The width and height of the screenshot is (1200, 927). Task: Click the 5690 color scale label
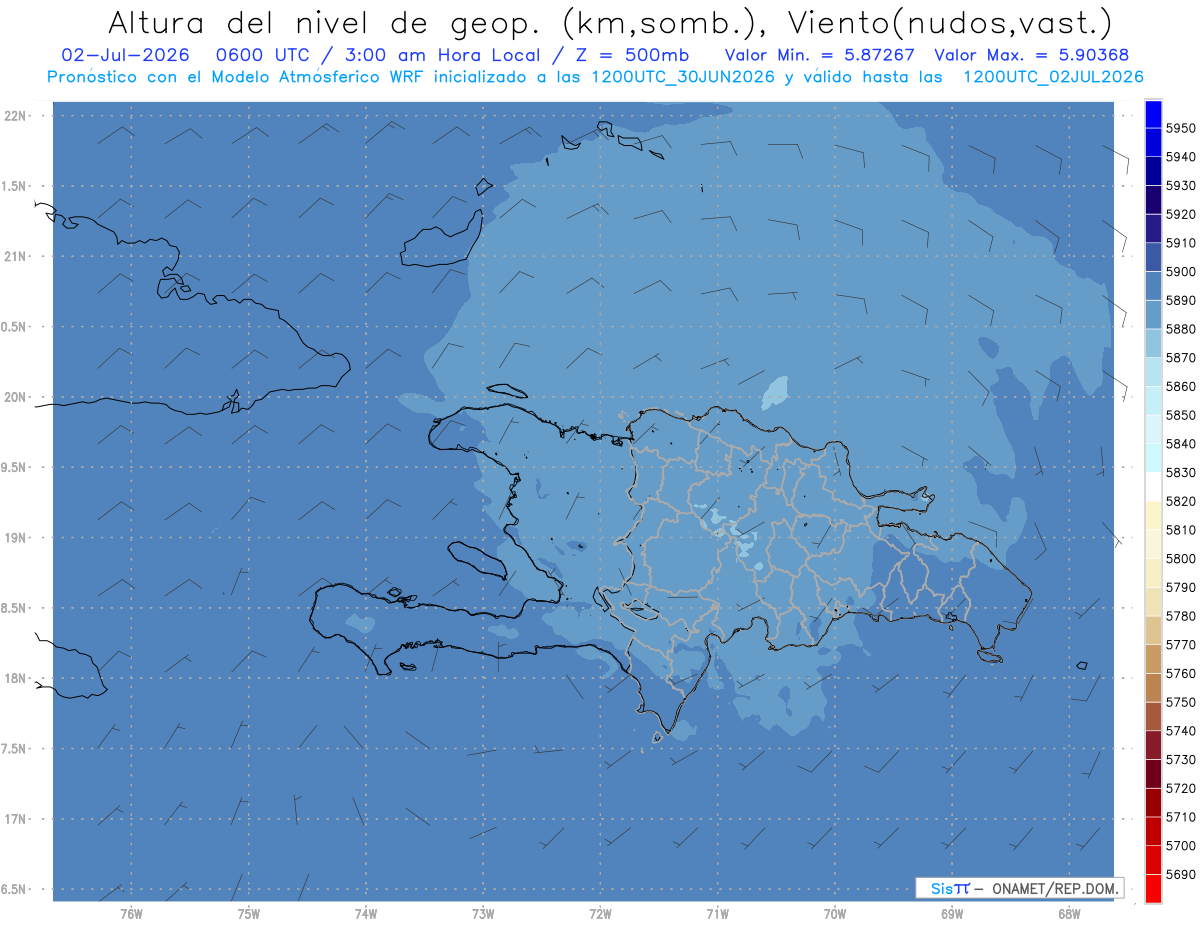(x=1180, y=875)
